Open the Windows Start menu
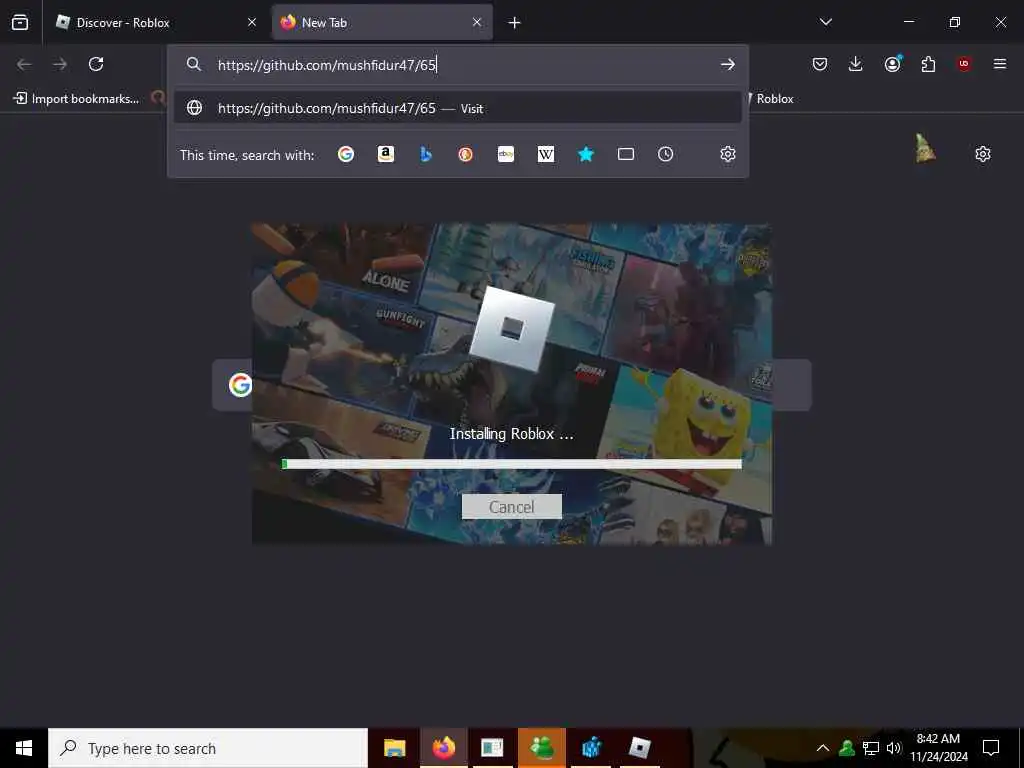 pos(24,748)
